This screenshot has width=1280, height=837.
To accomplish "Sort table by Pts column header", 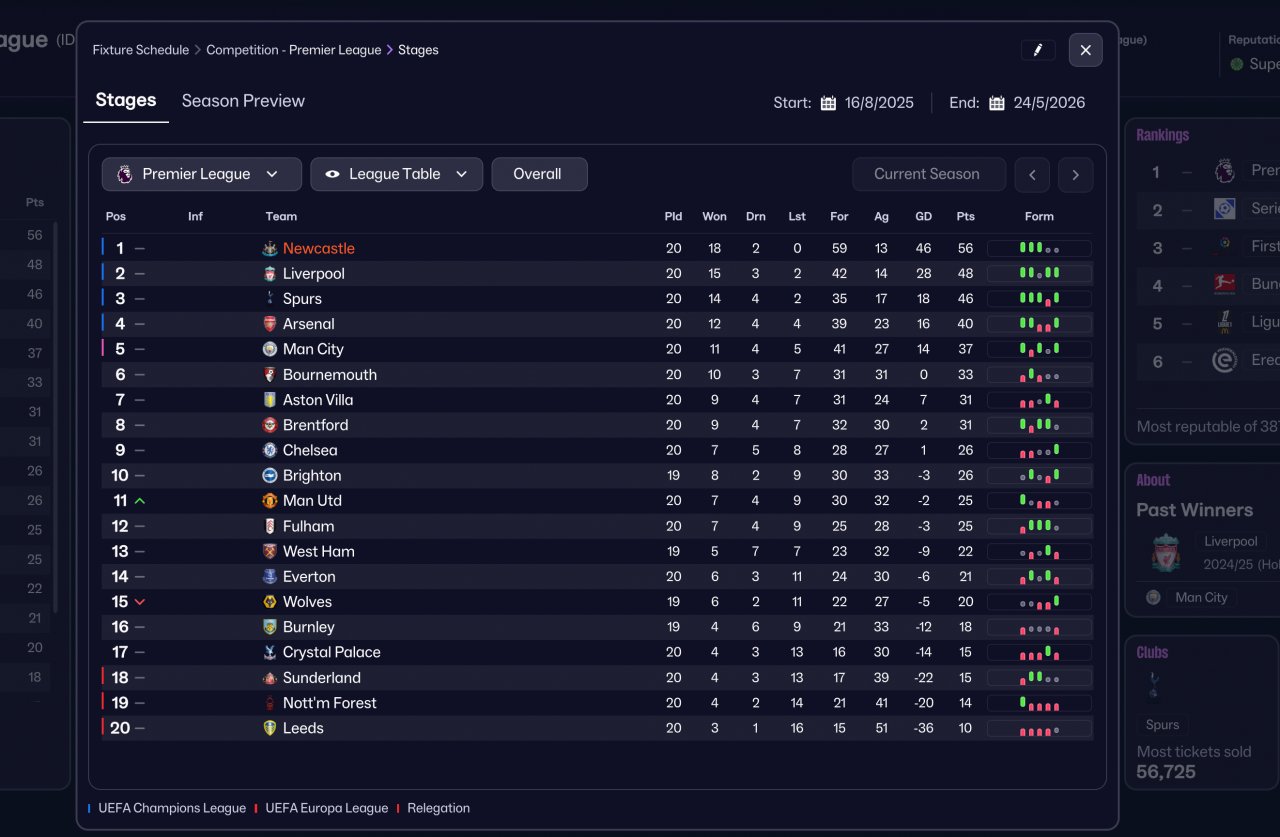I will 965,216.
